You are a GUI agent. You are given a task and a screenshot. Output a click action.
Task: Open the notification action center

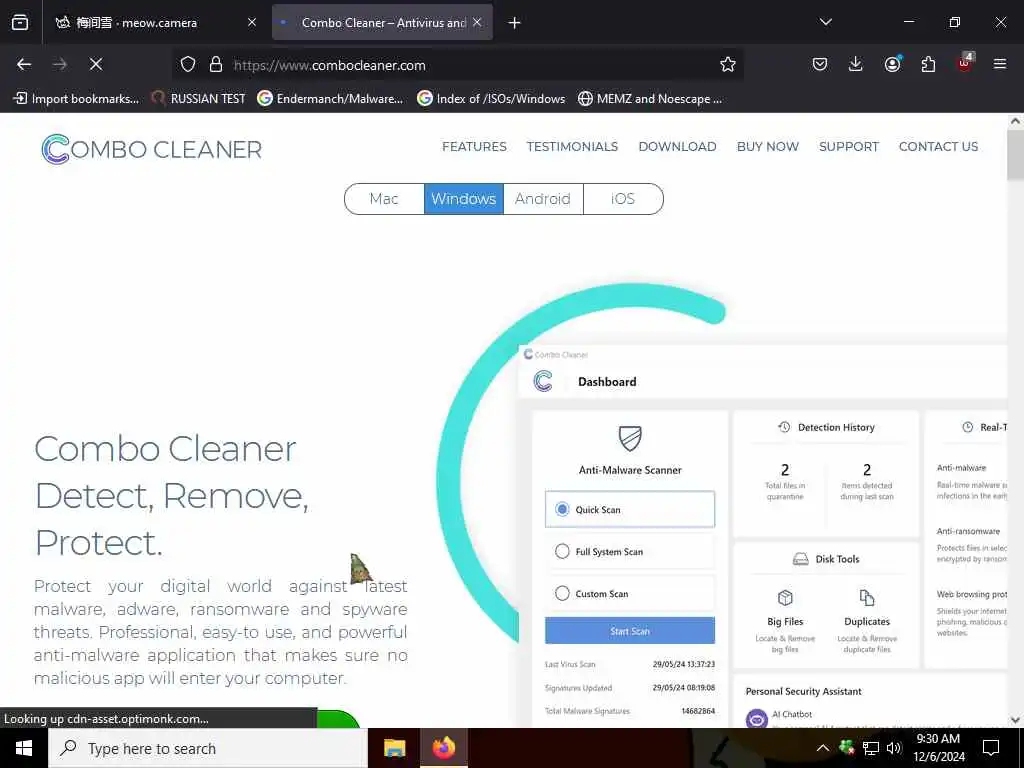point(991,748)
